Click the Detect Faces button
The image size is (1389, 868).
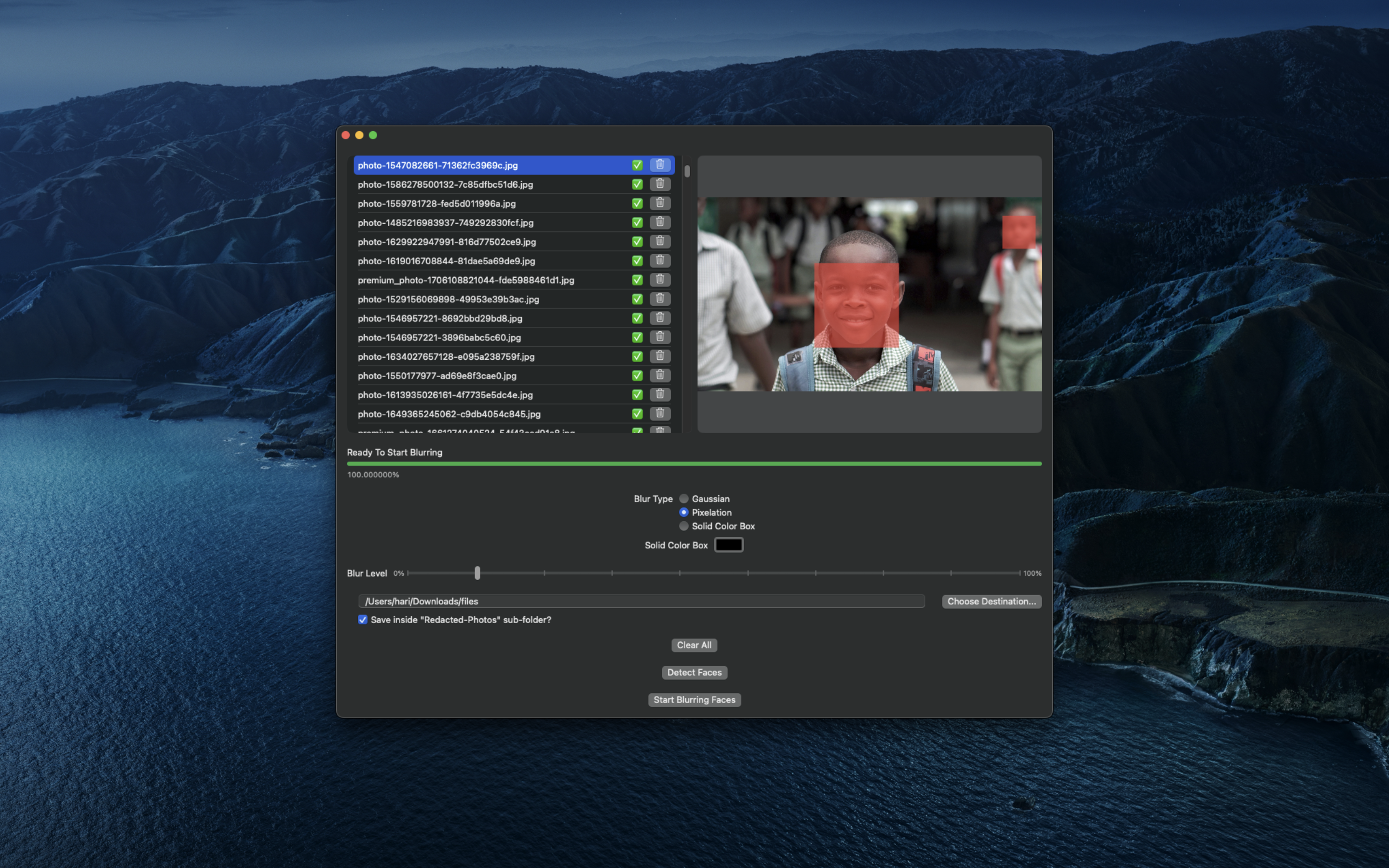click(694, 672)
